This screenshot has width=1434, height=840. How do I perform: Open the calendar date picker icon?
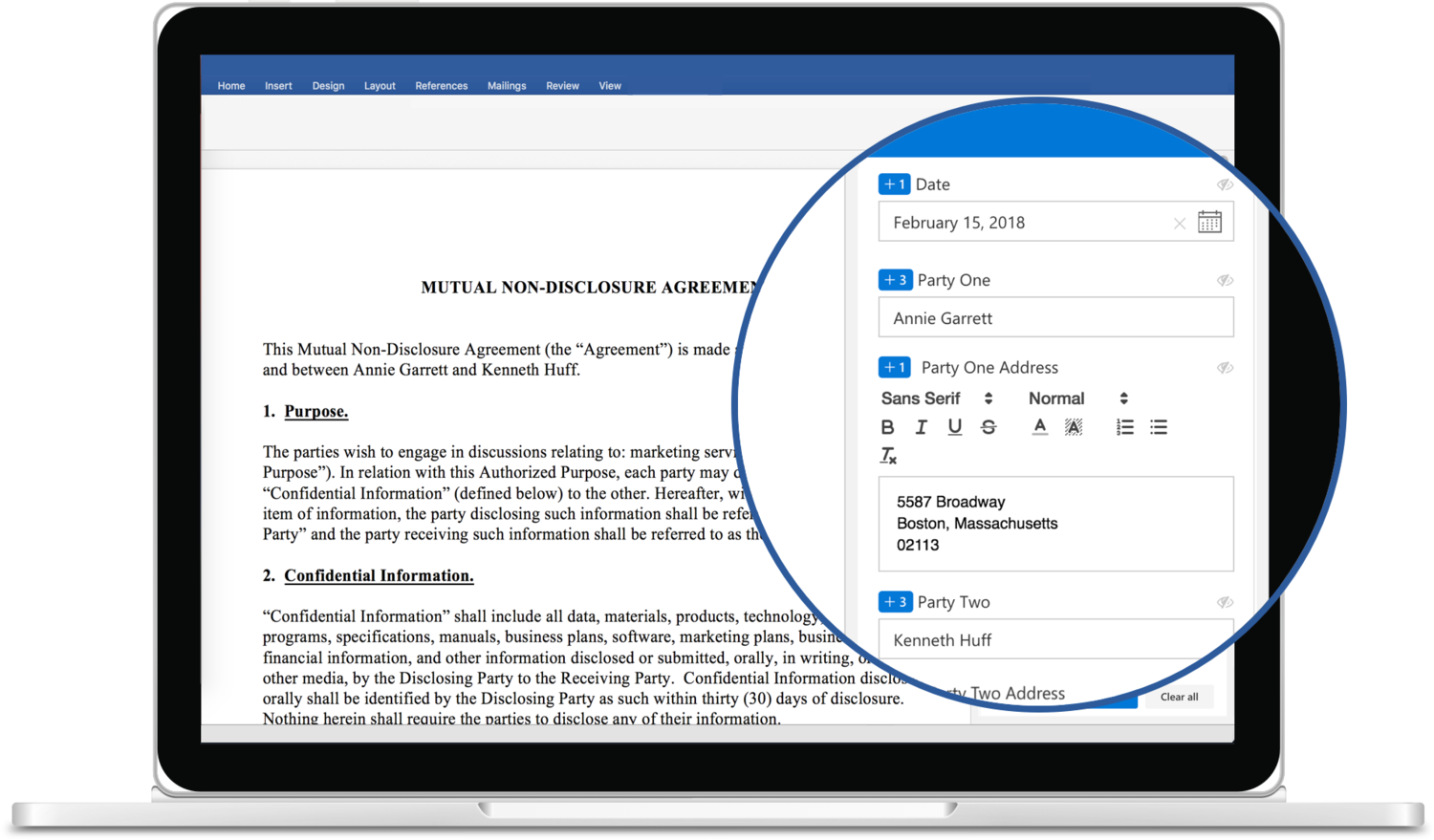pos(1209,223)
